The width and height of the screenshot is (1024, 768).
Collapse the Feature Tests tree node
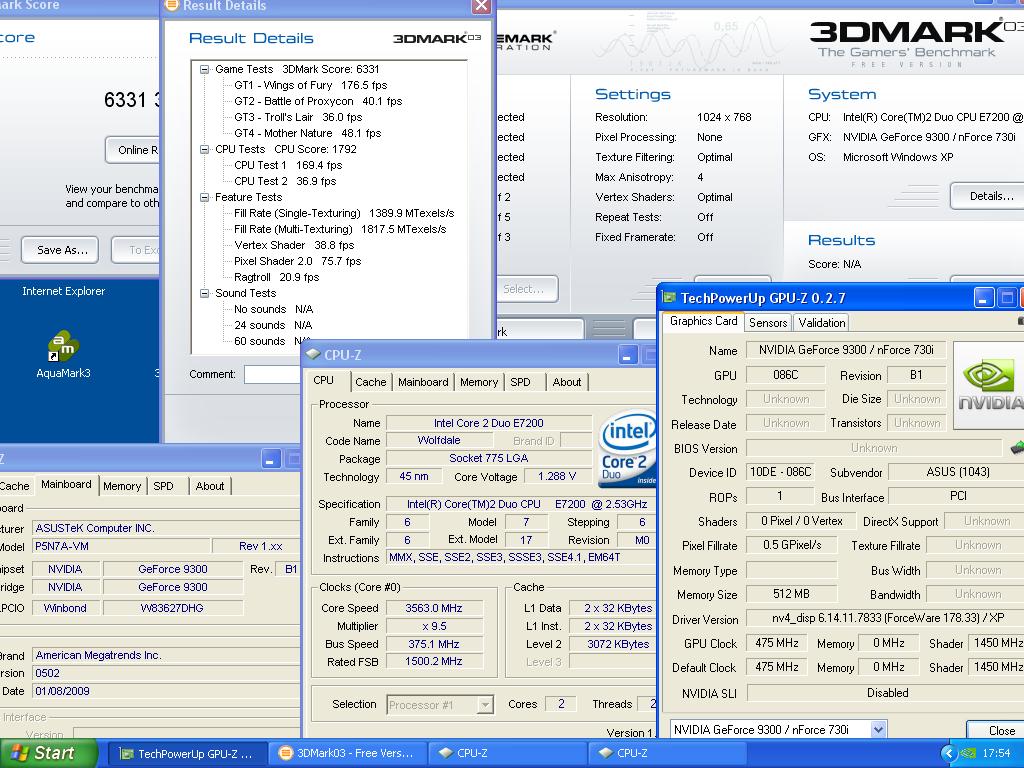[204, 197]
